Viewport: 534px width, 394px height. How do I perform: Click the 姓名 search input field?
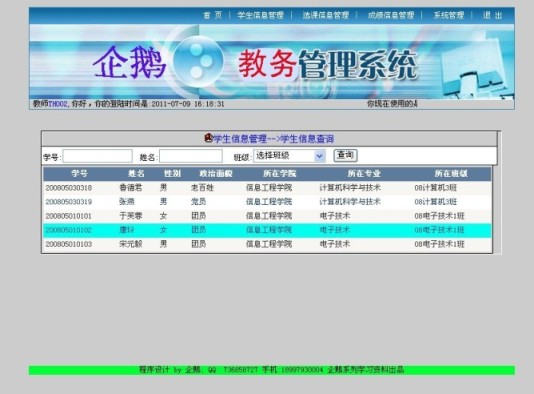191,156
